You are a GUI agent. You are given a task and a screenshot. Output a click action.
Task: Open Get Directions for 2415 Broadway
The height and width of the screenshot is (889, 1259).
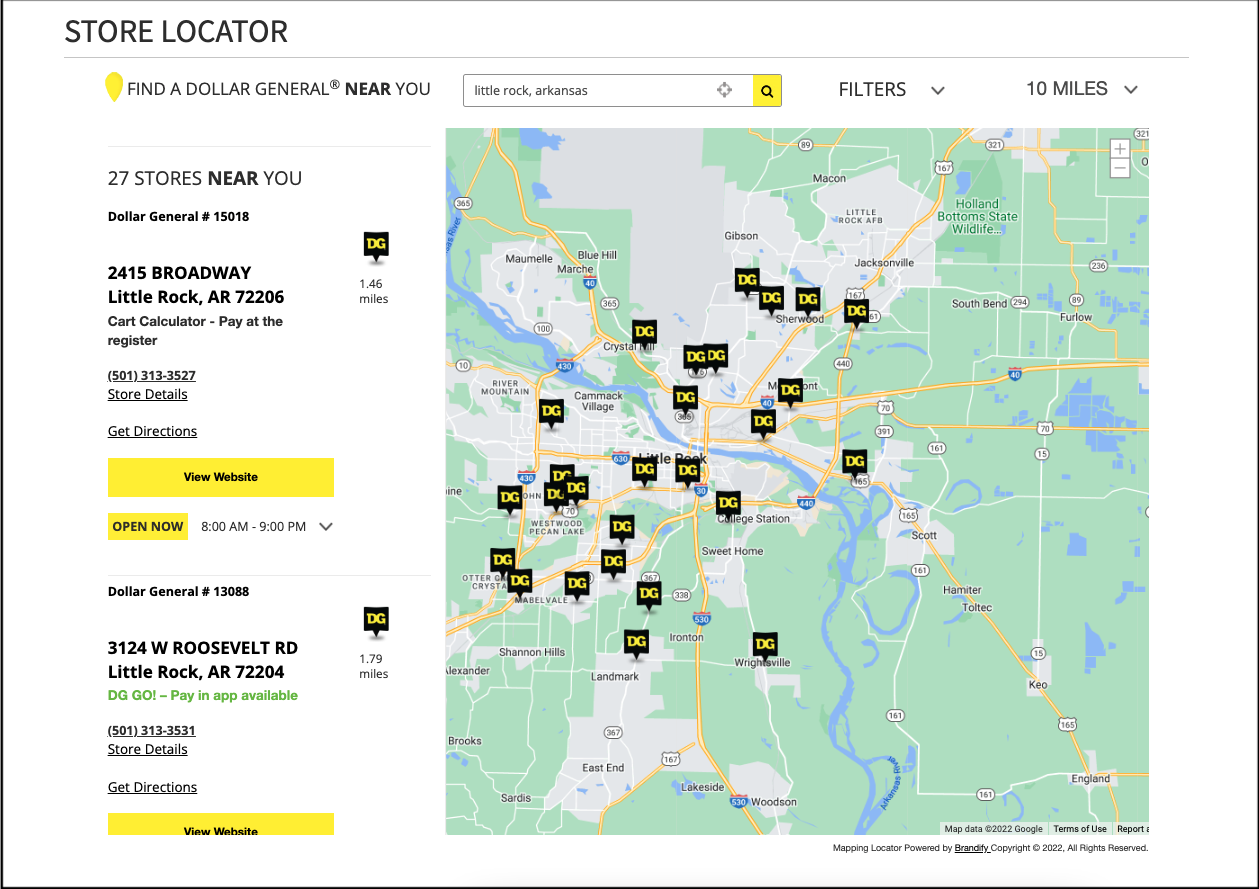[152, 430]
